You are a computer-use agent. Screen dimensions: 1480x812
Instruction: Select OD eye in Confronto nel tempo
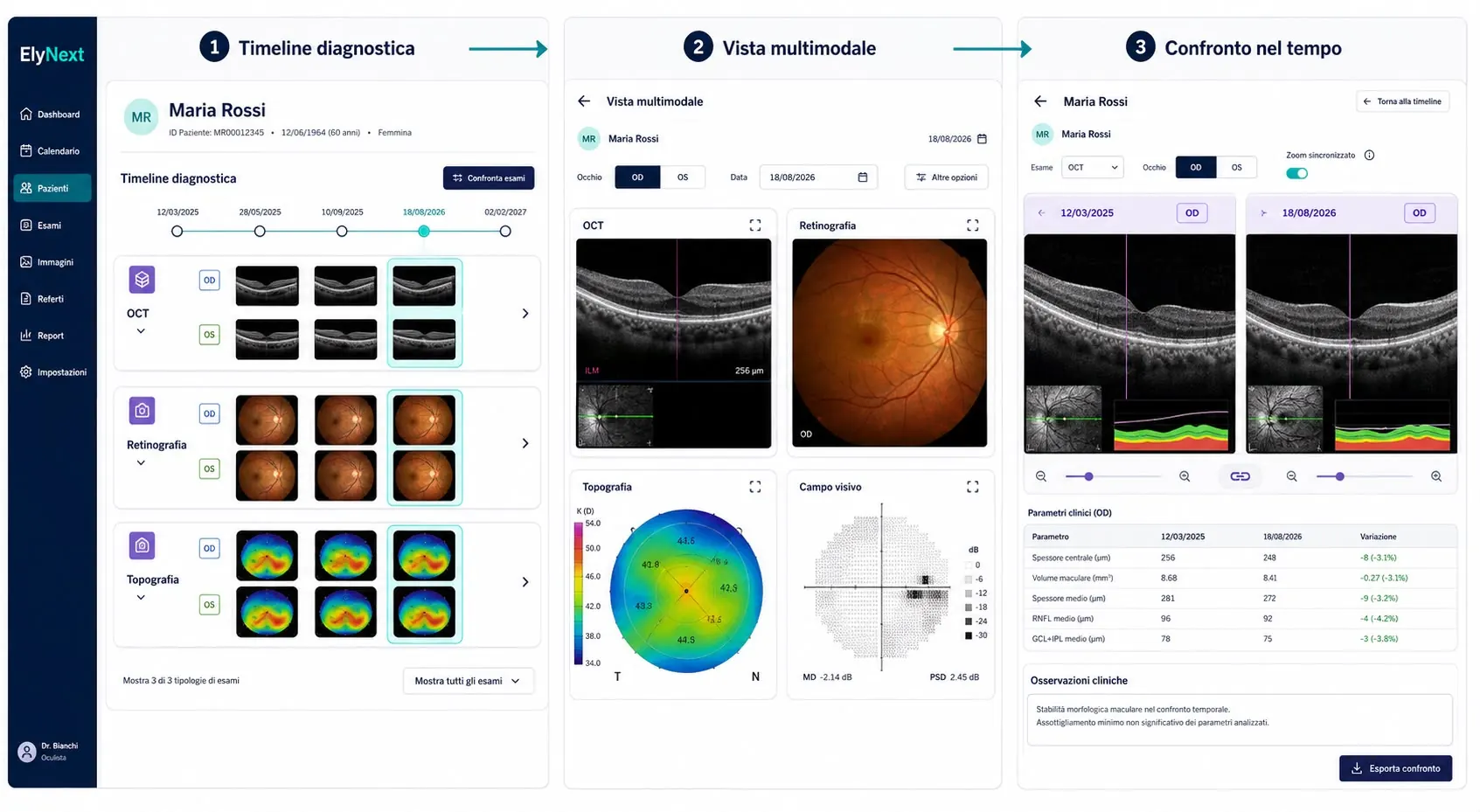coord(1196,167)
